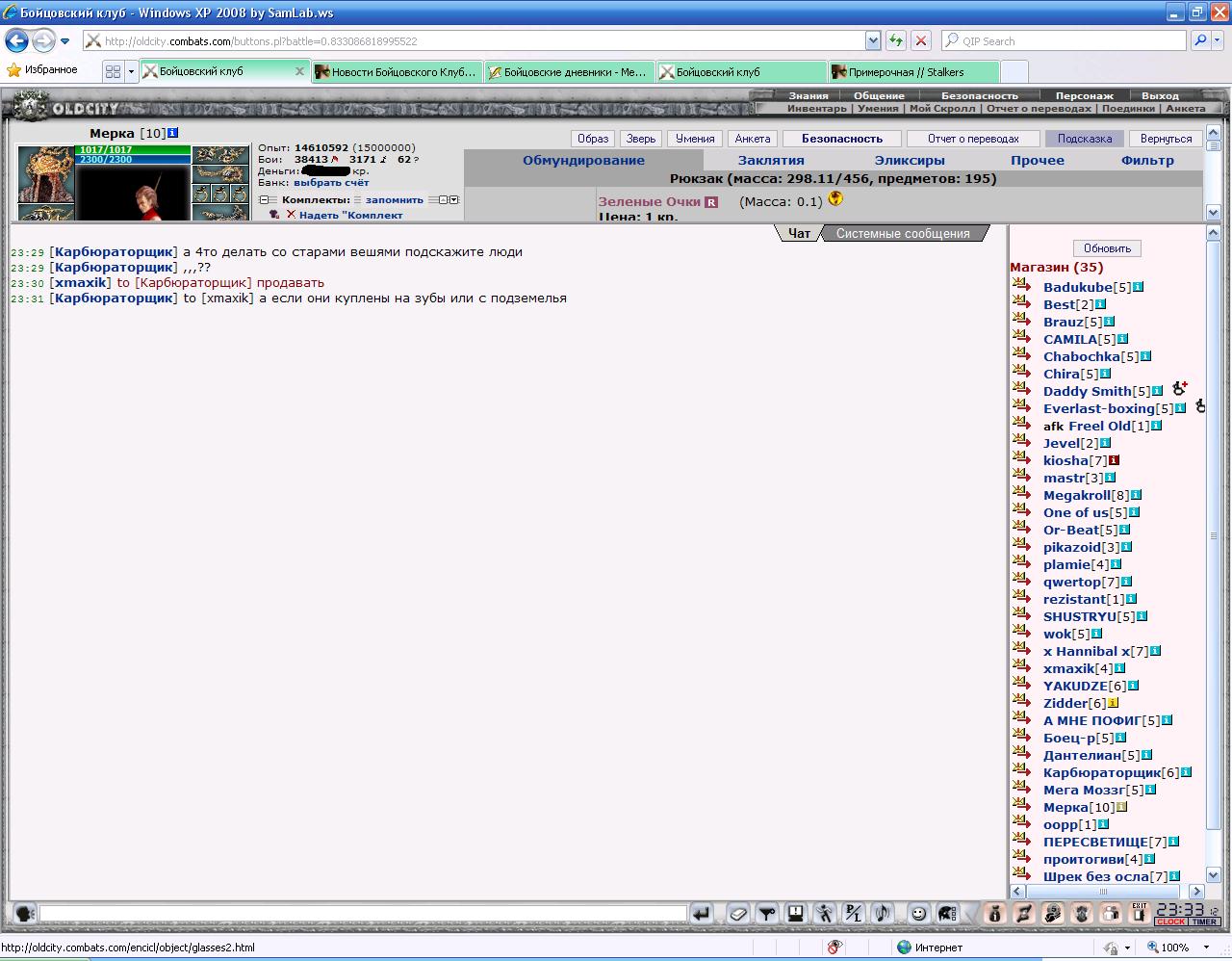The image size is (1232, 961).
Task: Click the helmet icon beside smiley
Action: click(x=948, y=914)
